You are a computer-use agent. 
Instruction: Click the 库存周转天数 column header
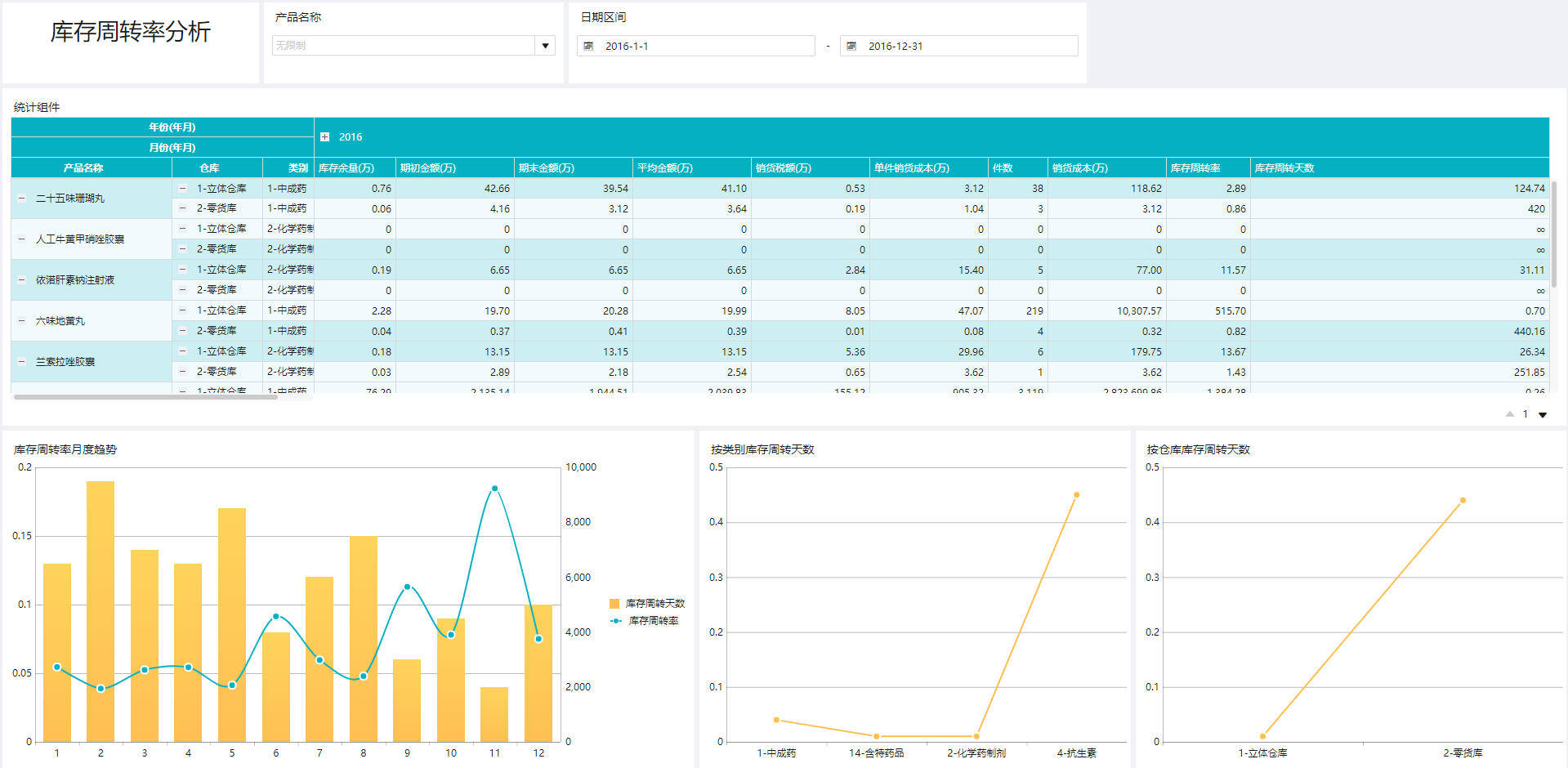1400,167
